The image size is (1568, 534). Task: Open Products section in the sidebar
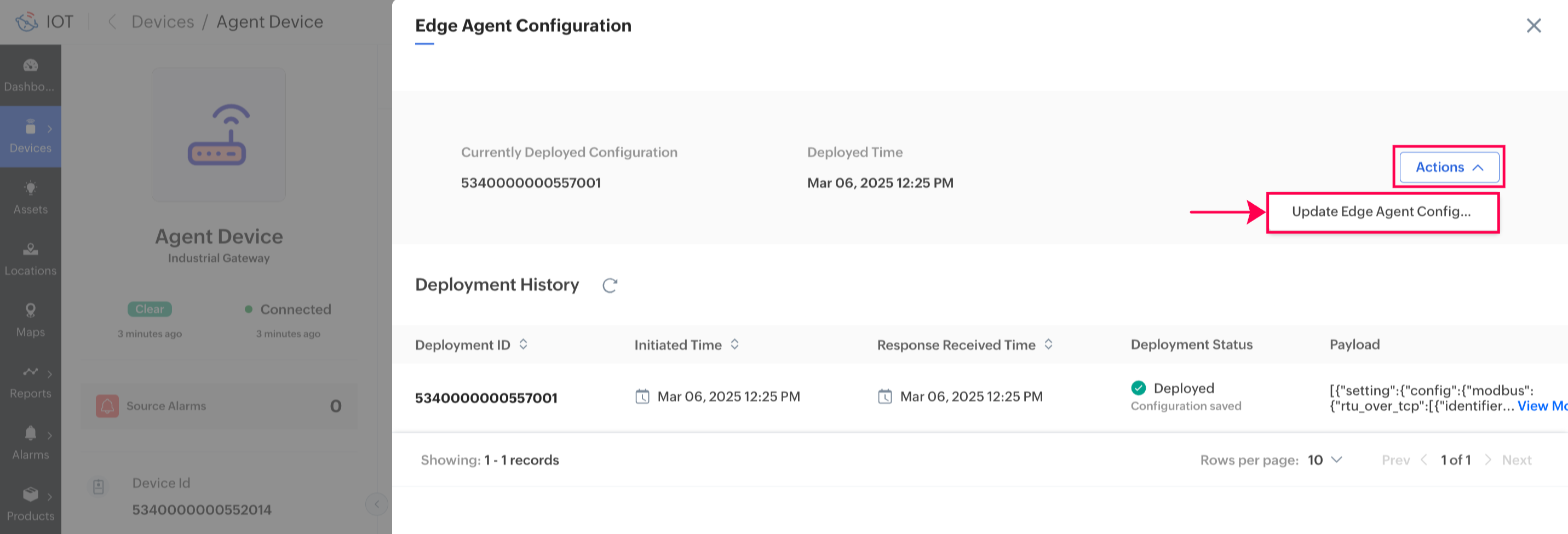coord(31,504)
